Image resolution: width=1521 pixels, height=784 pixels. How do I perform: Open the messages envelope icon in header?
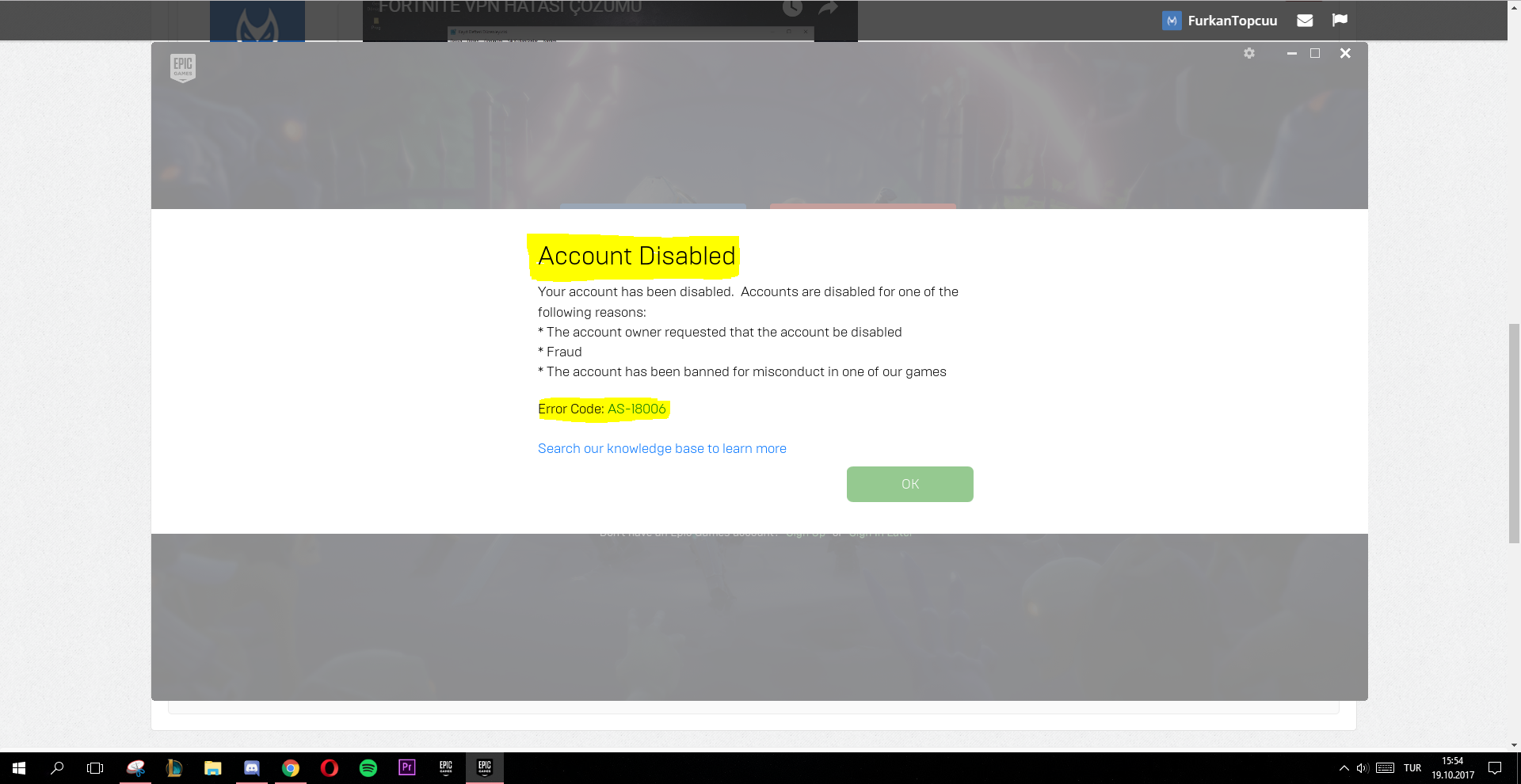coord(1305,21)
